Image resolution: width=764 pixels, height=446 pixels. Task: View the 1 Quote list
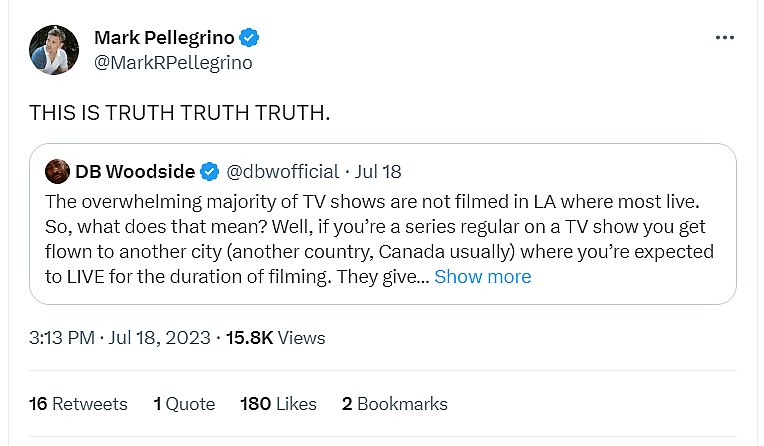pos(184,404)
